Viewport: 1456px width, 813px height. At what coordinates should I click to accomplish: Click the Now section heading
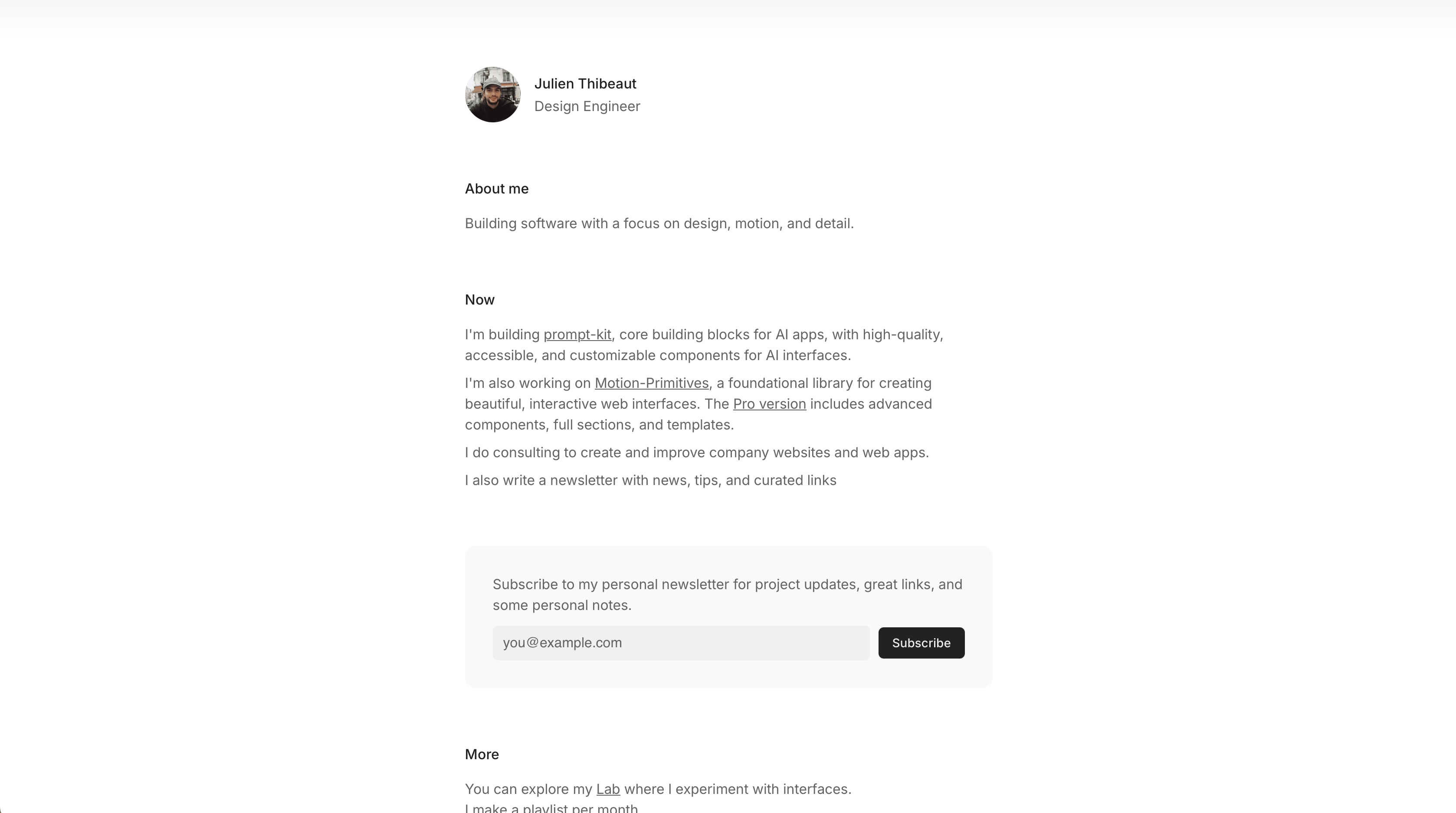click(479, 300)
